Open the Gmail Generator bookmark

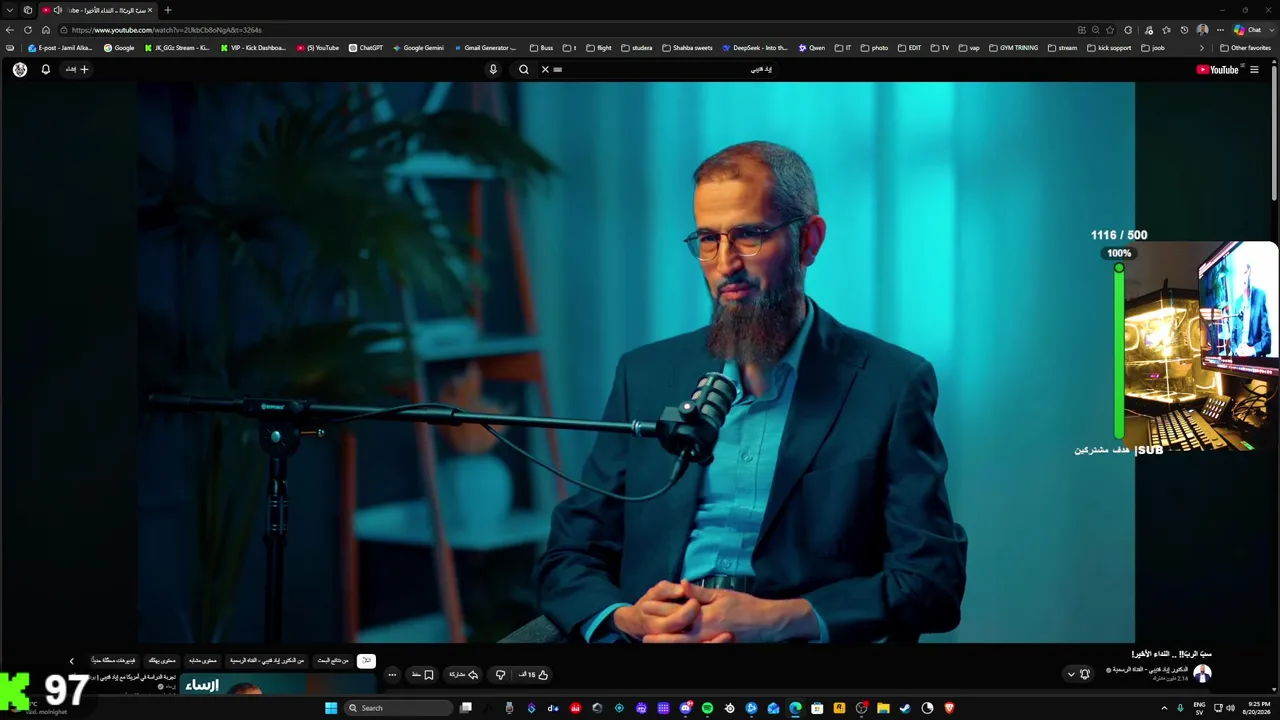[x=486, y=48]
